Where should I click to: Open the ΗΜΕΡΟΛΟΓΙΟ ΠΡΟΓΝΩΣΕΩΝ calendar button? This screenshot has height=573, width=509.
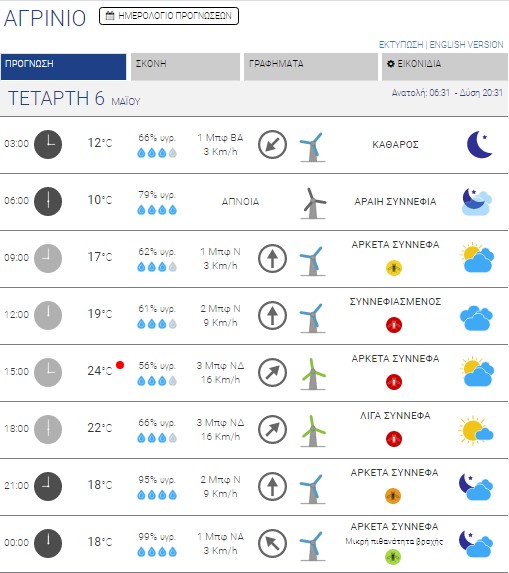pos(169,16)
